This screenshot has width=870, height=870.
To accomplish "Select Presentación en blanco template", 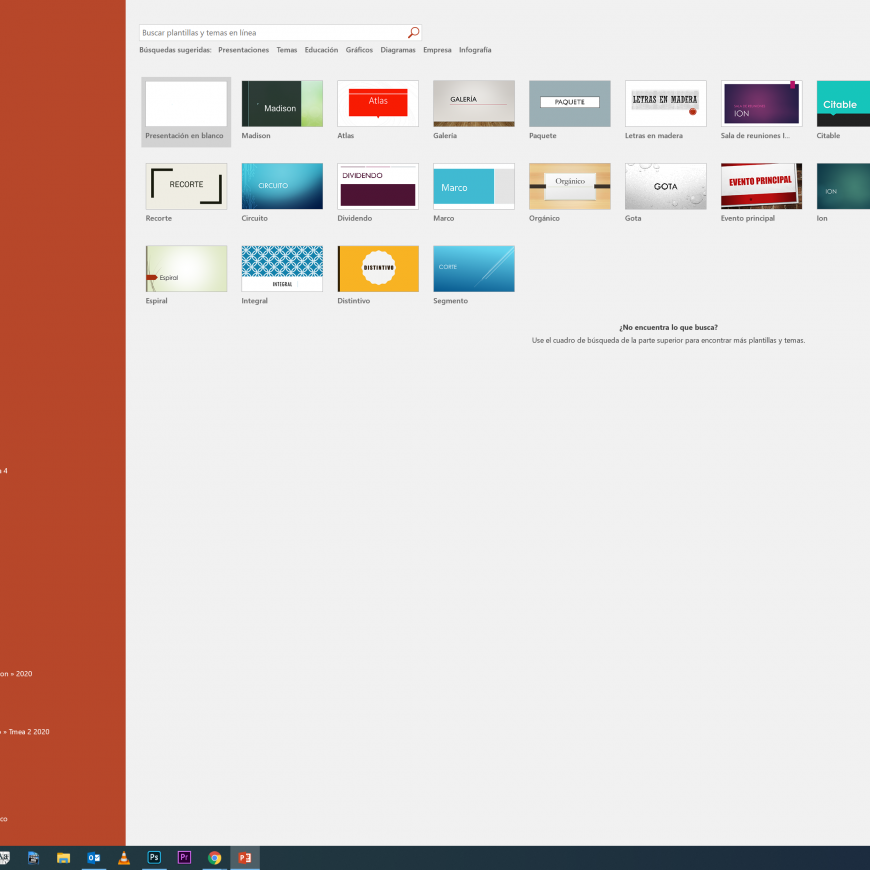I will coord(186,112).
